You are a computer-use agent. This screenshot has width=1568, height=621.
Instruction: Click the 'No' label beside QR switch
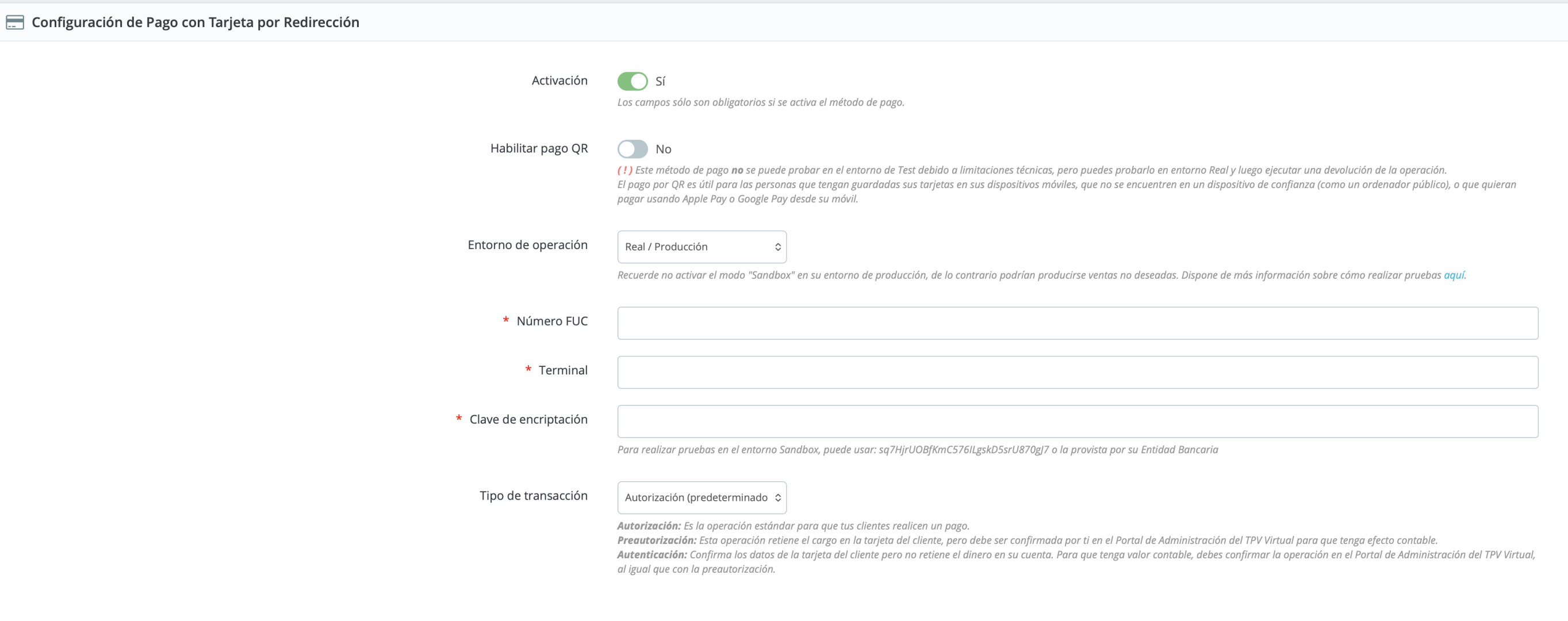[x=663, y=149]
